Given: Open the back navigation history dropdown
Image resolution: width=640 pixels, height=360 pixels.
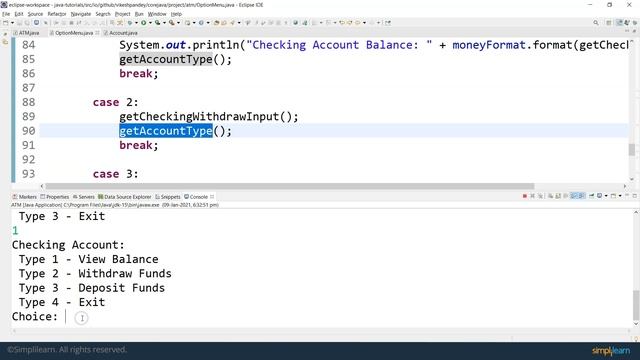Looking at the screenshot, I should [x=364, y=23].
